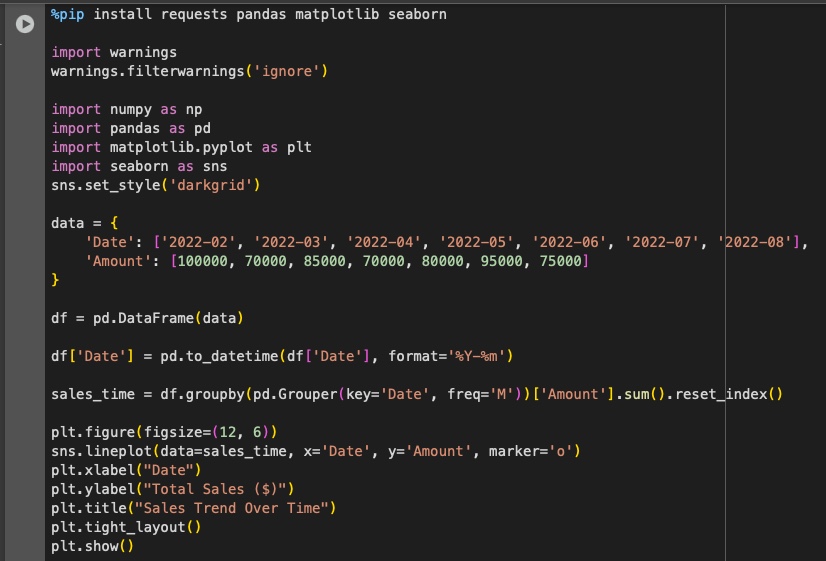Image resolution: width=826 pixels, height=561 pixels.
Task: Click the 'darkgrid' style string
Action: click(x=211, y=185)
